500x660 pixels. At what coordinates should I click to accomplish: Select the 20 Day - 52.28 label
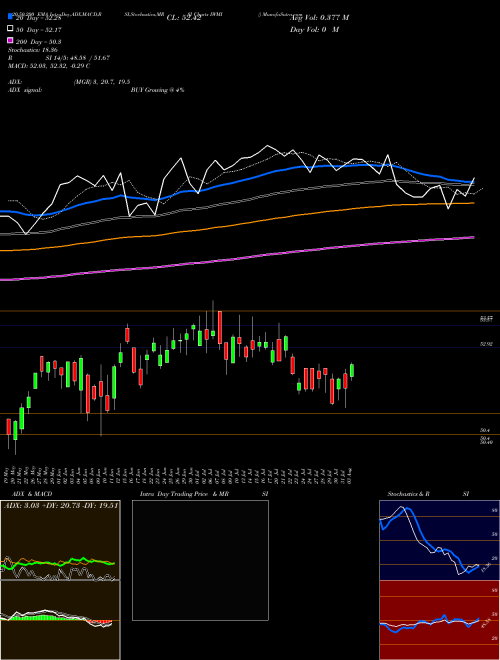39,18
